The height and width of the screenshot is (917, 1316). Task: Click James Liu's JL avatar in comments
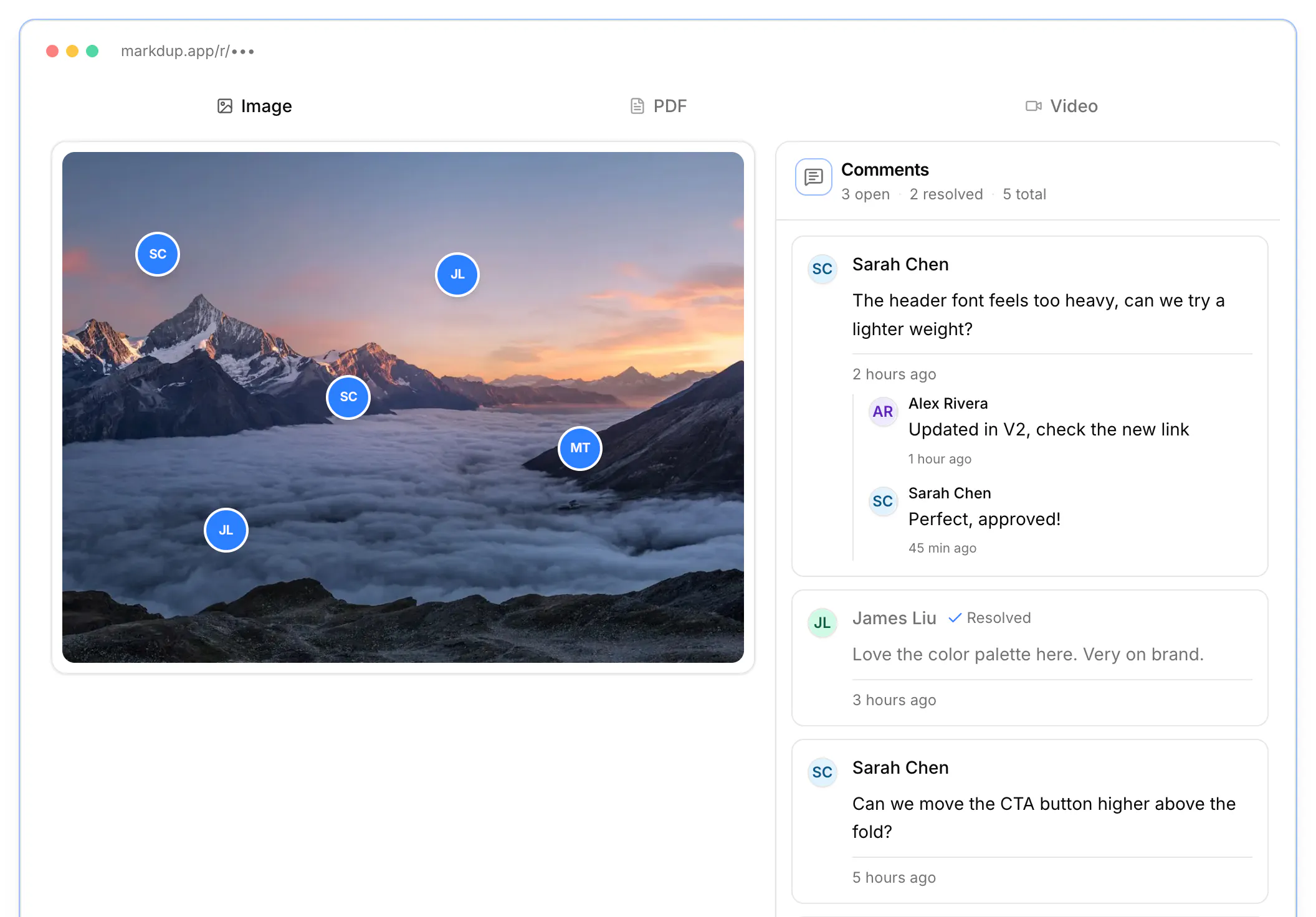pyautogui.click(x=822, y=623)
